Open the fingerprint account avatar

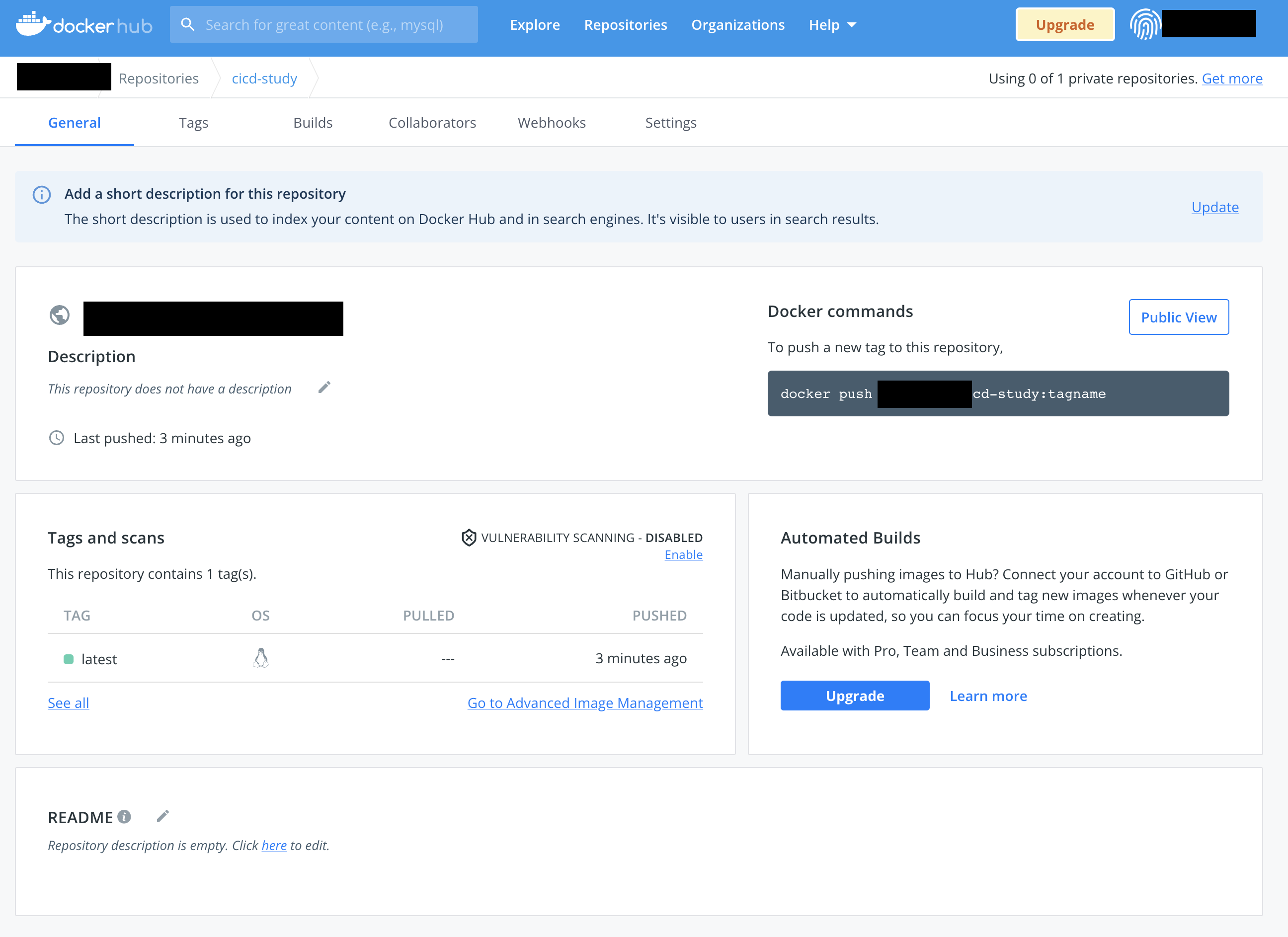coord(1144,24)
